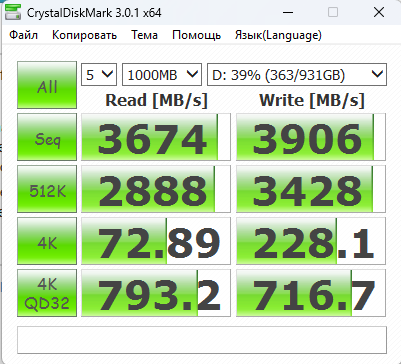This screenshot has width=401, height=364.
Task: Minimize the CrystalDiskMark window
Action: (288, 13)
